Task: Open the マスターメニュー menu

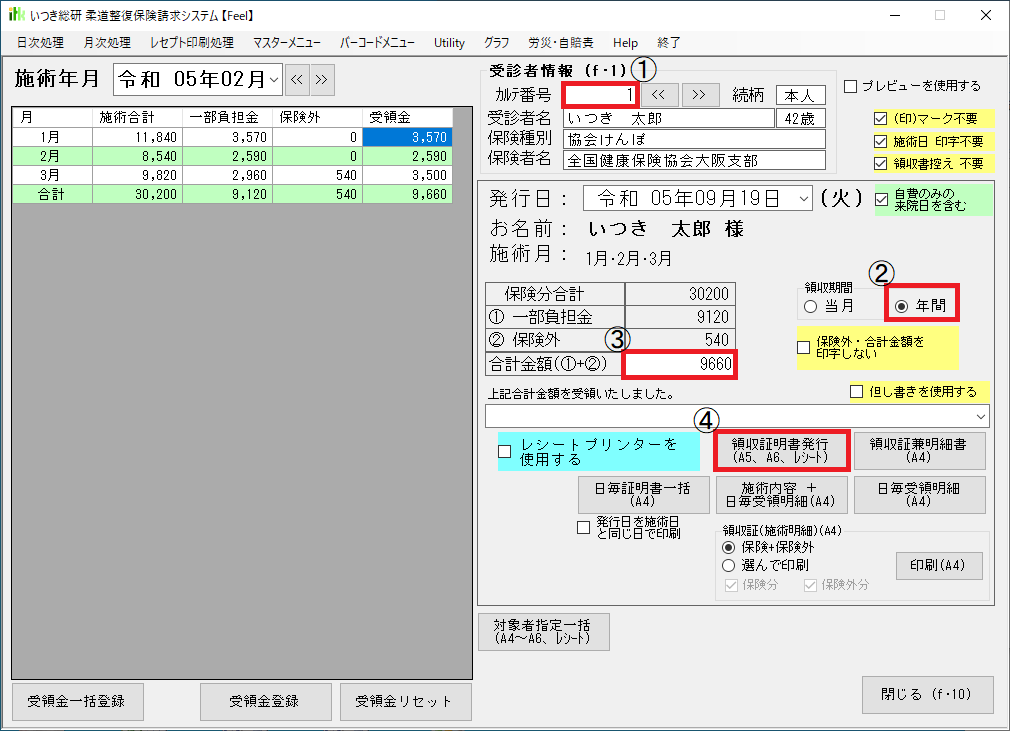Action: coord(287,43)
